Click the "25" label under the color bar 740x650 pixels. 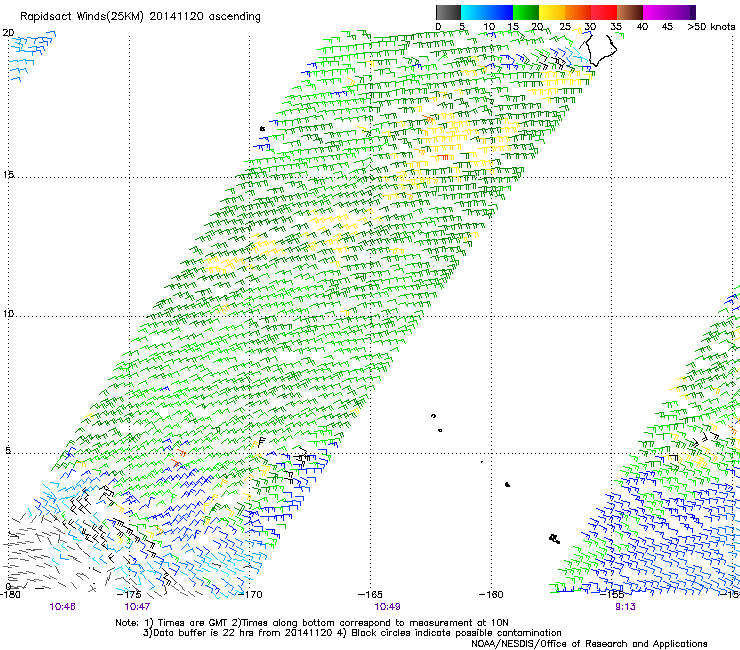(x=565, y=27)
